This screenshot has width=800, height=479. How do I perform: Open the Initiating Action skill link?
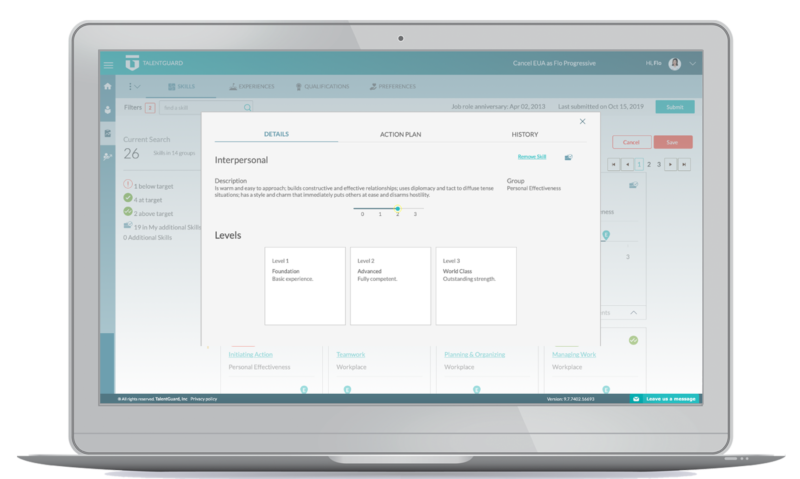point(251,355)
